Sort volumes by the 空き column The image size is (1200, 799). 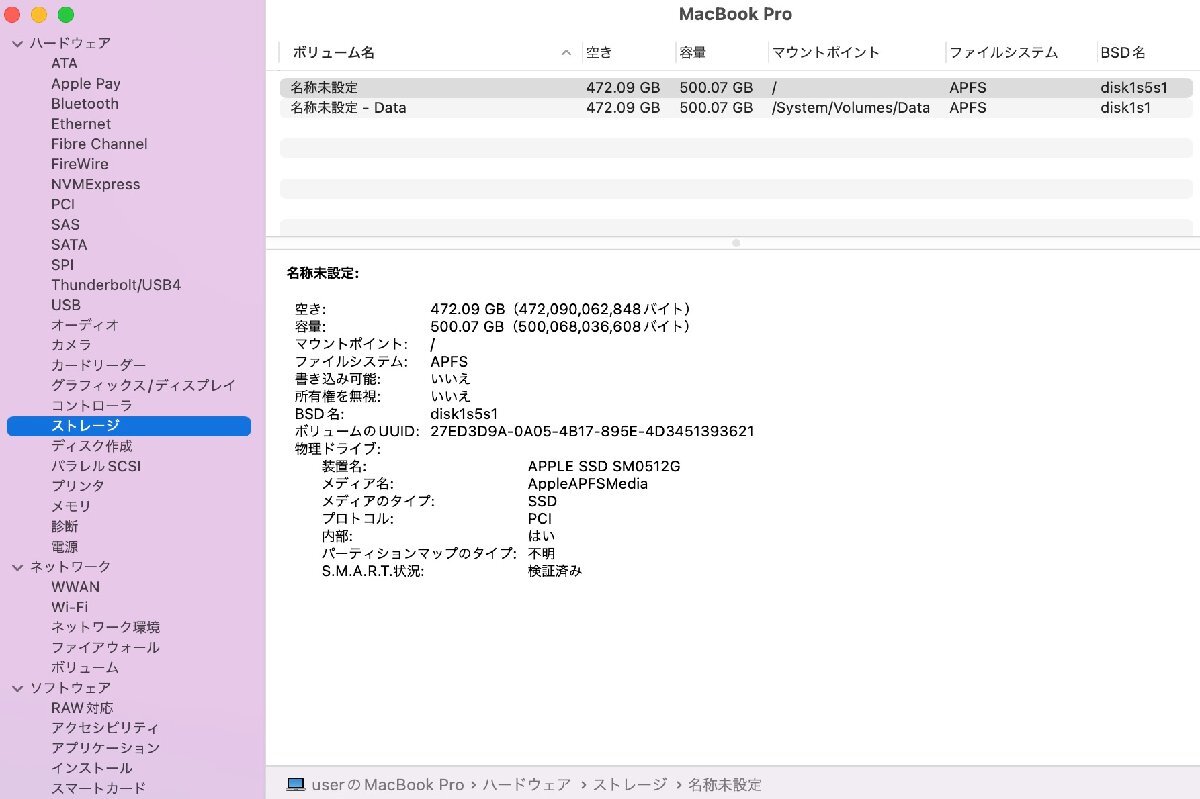click(x=598, y=52)
